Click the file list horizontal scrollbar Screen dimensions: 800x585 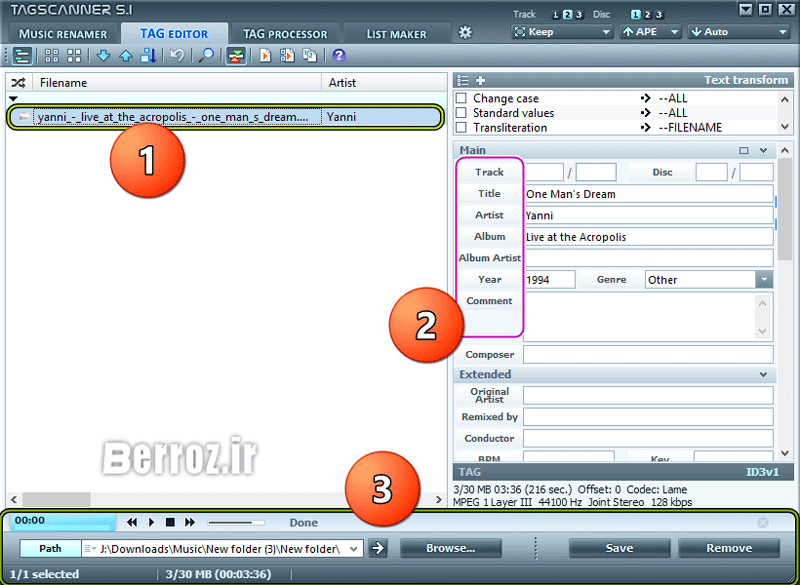click(226, 499)
